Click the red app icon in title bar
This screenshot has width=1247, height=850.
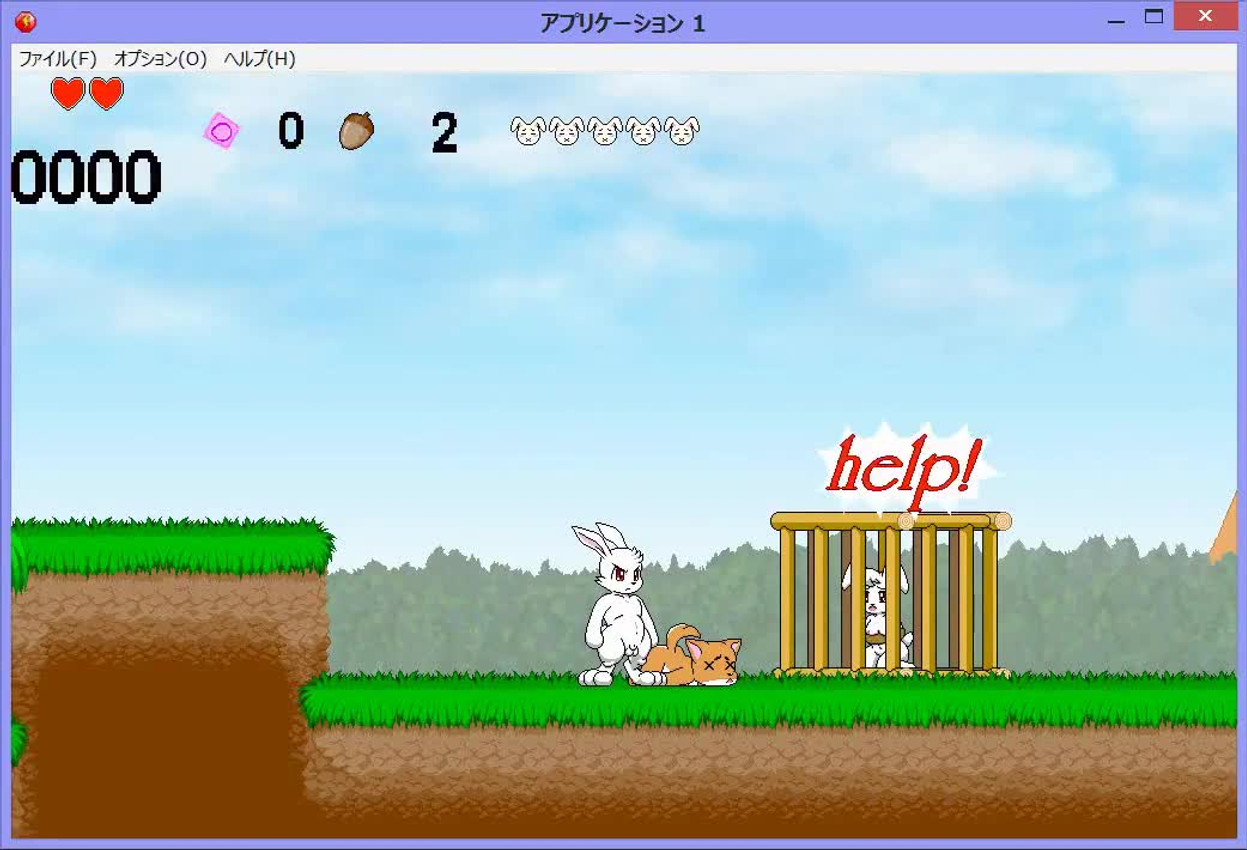pyautogui.click(x=25, y=22)
